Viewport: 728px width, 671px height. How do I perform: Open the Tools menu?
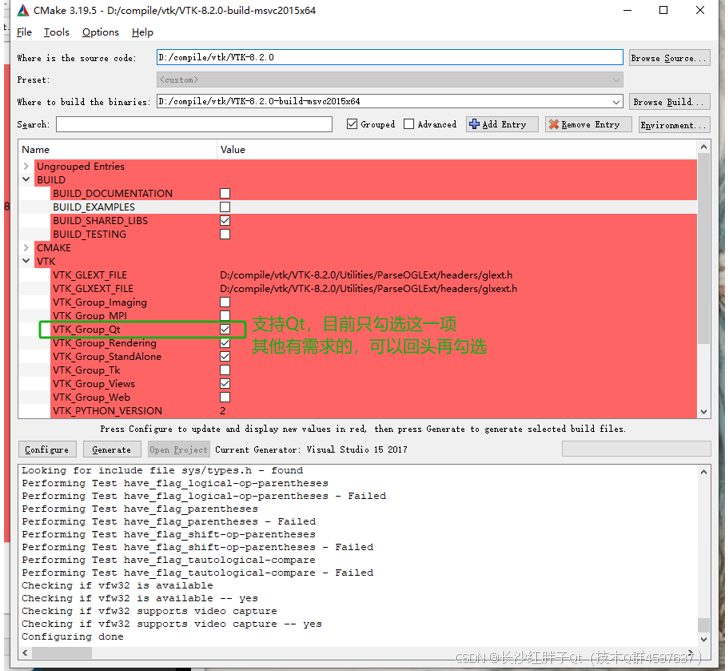pos(57,33)
